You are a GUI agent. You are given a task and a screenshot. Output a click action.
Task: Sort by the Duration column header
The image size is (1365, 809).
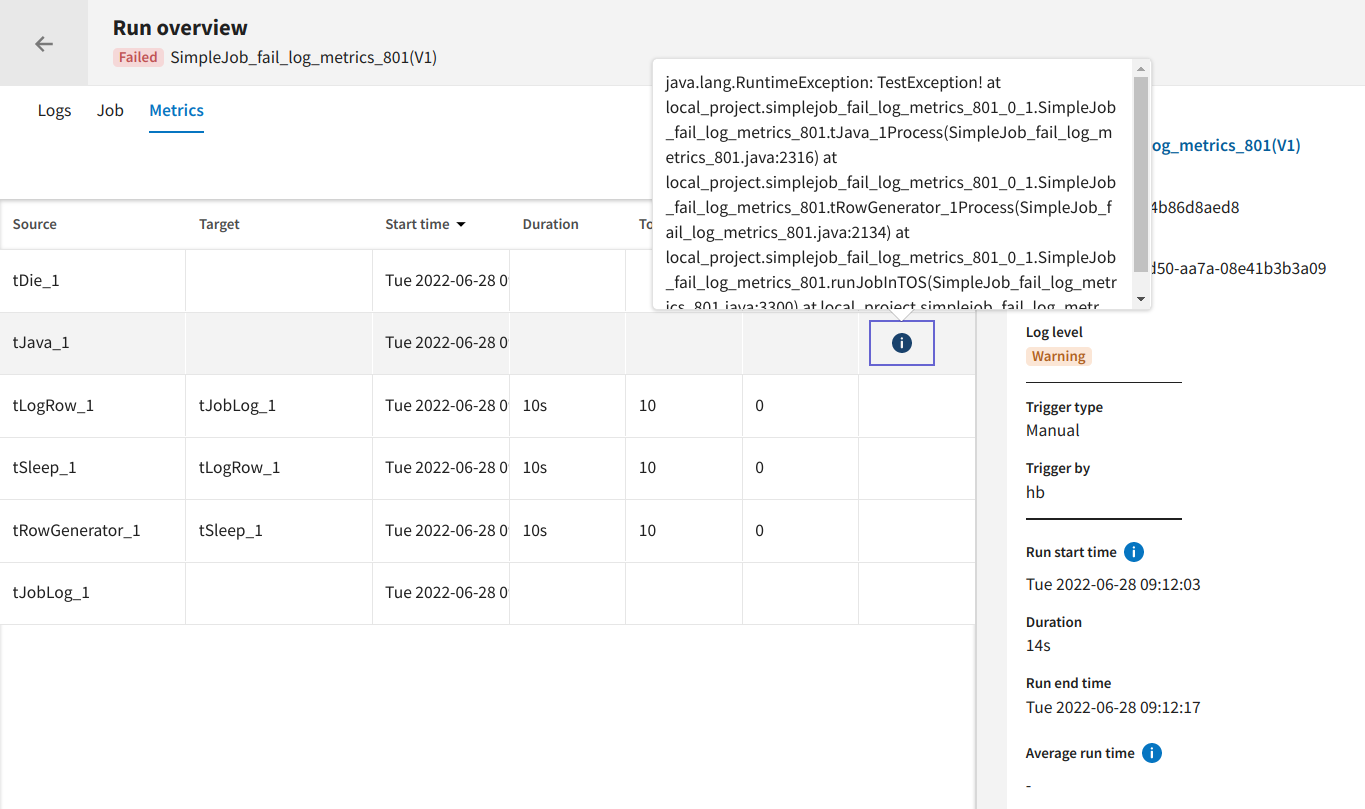coord(550,224)
